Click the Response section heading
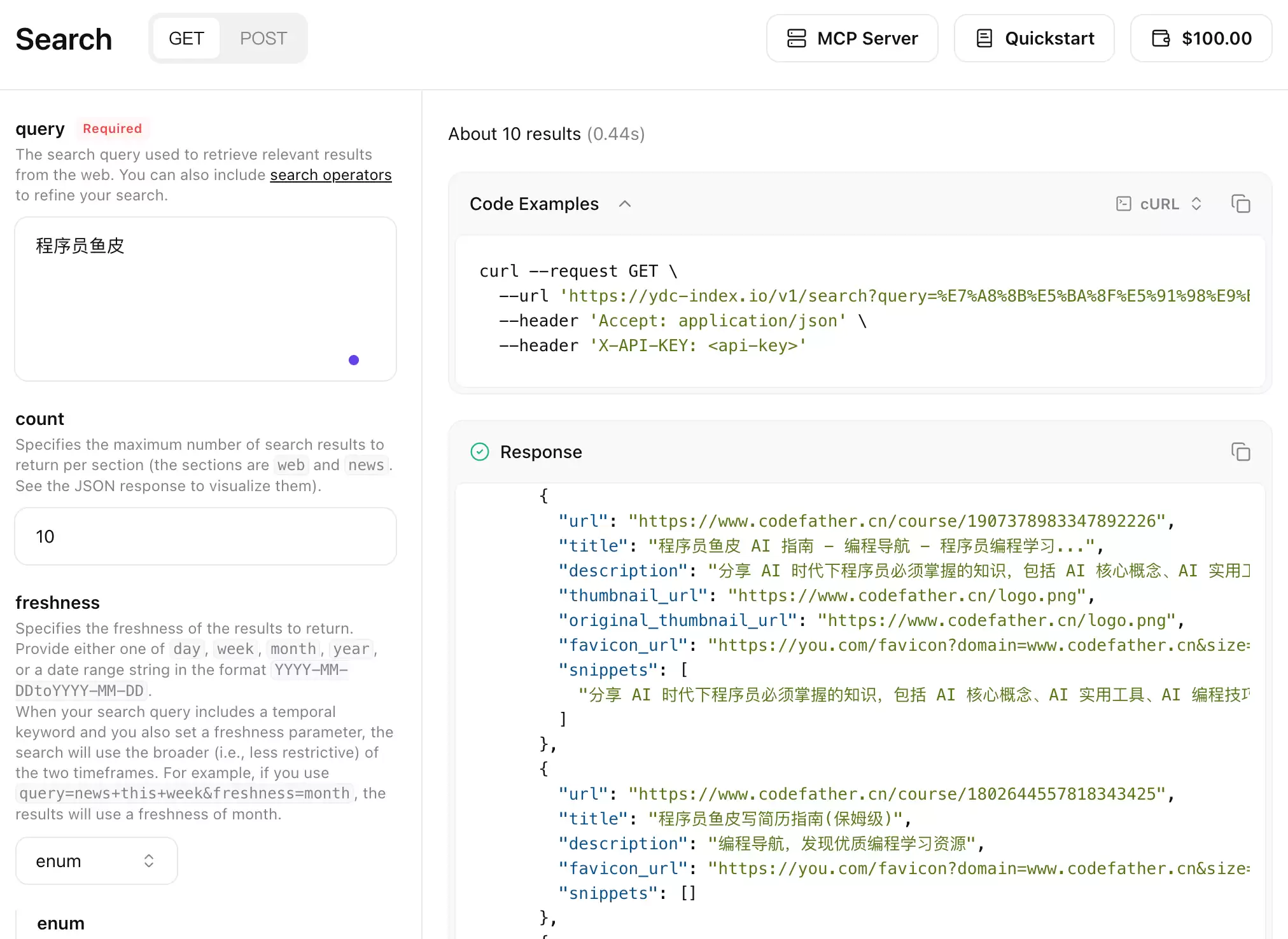This screenshot has height=939, width=1288. click(541, 452)
